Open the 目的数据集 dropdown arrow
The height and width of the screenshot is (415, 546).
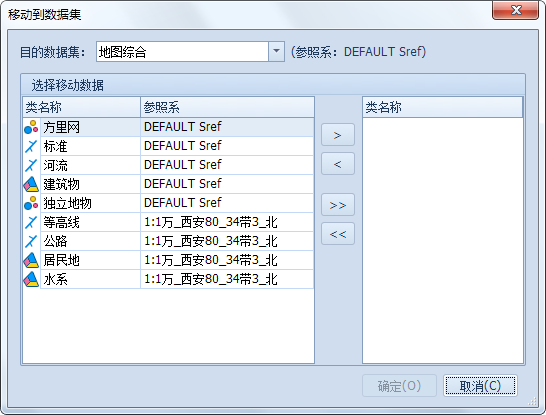tap(276, 52)
